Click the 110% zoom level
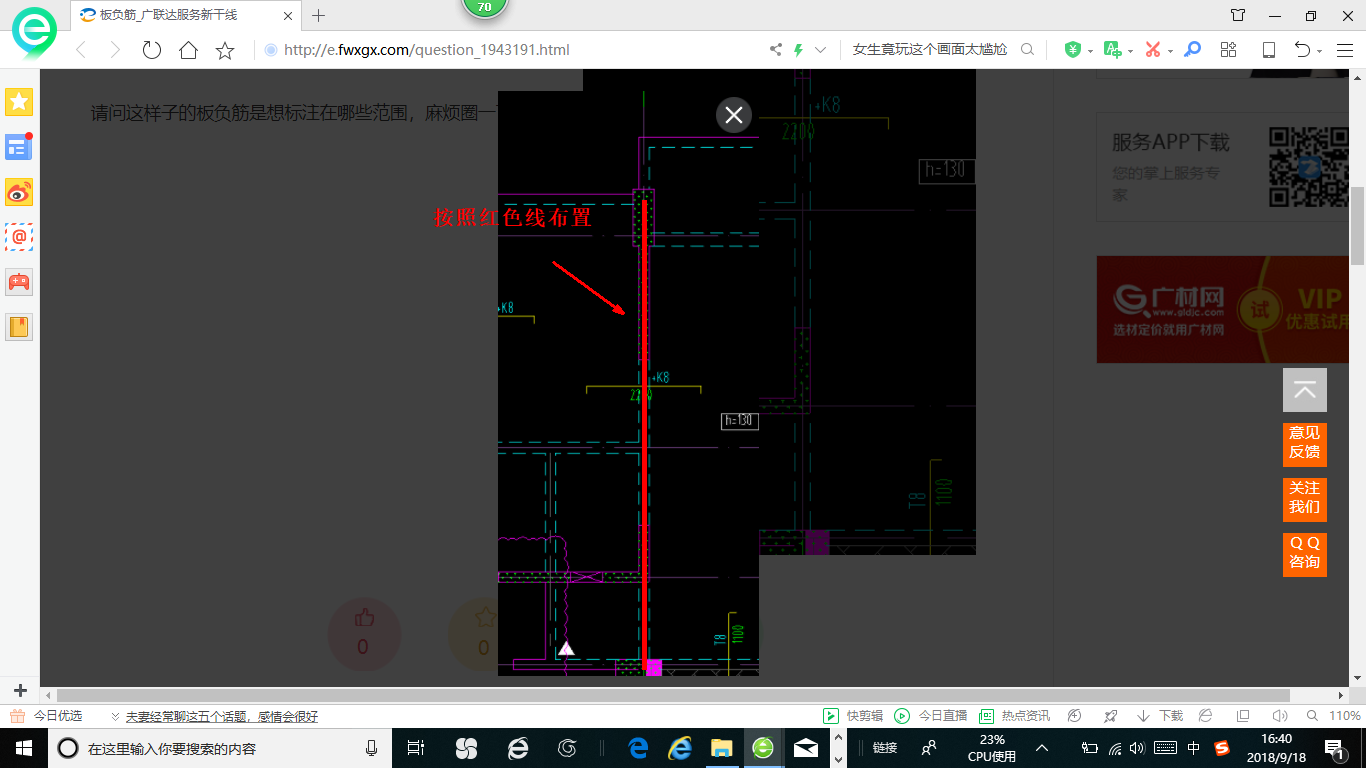Screen dimensions: 1366x768 pyautogui.click(x=1345, y=716)
